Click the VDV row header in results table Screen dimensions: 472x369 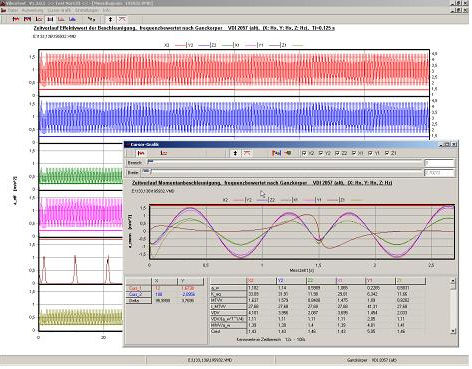(x=228, y=313)
